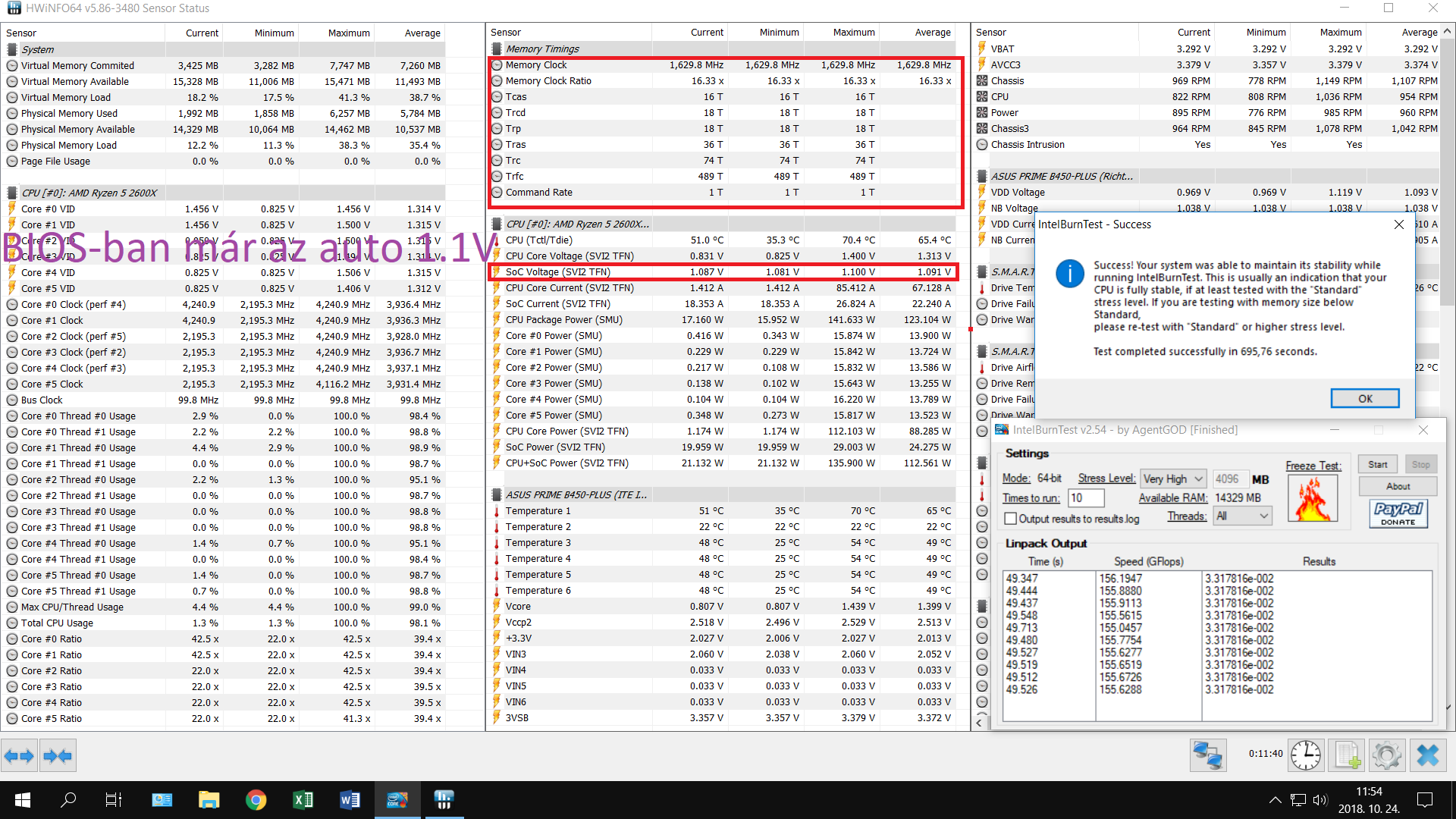Viewport: 1456px width, 819px height.
Task: Toggle Output results to results.log checkbox
Action: click(x=1010, y=519)
